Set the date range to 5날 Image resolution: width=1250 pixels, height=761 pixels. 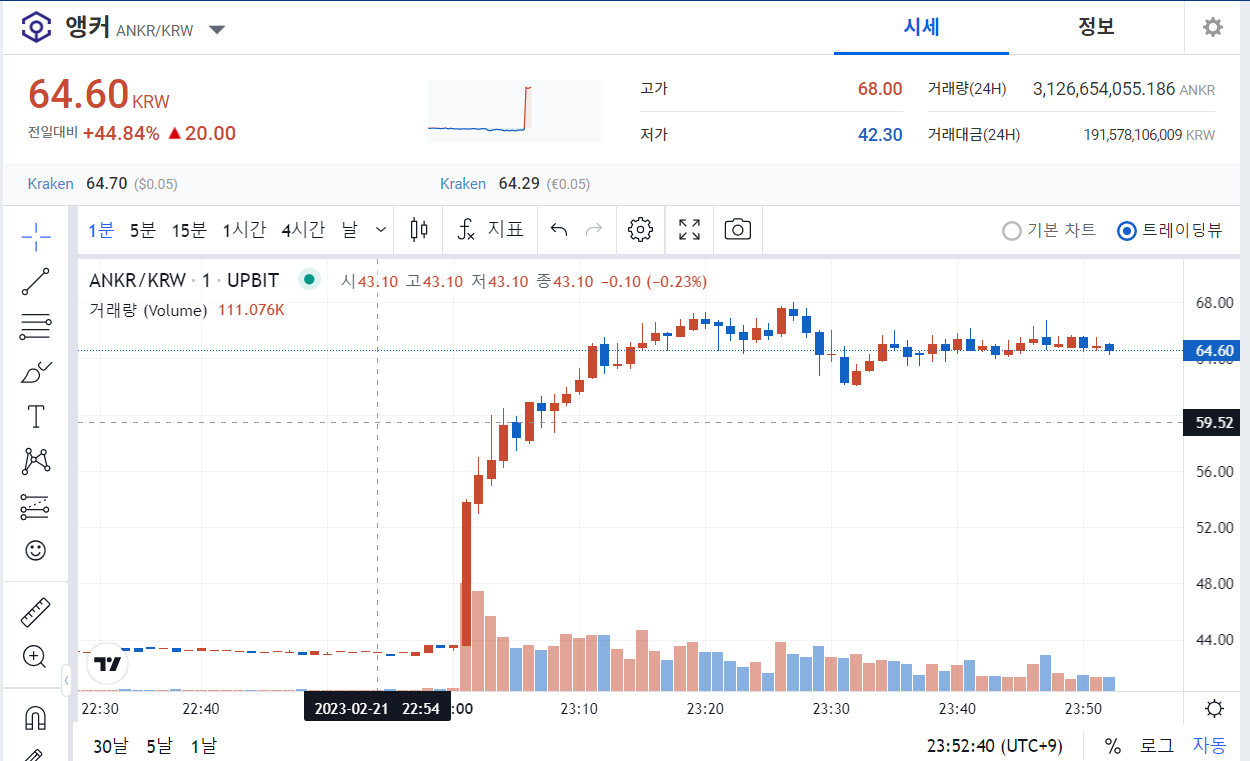pyautogui.click(x=159, y=746)
